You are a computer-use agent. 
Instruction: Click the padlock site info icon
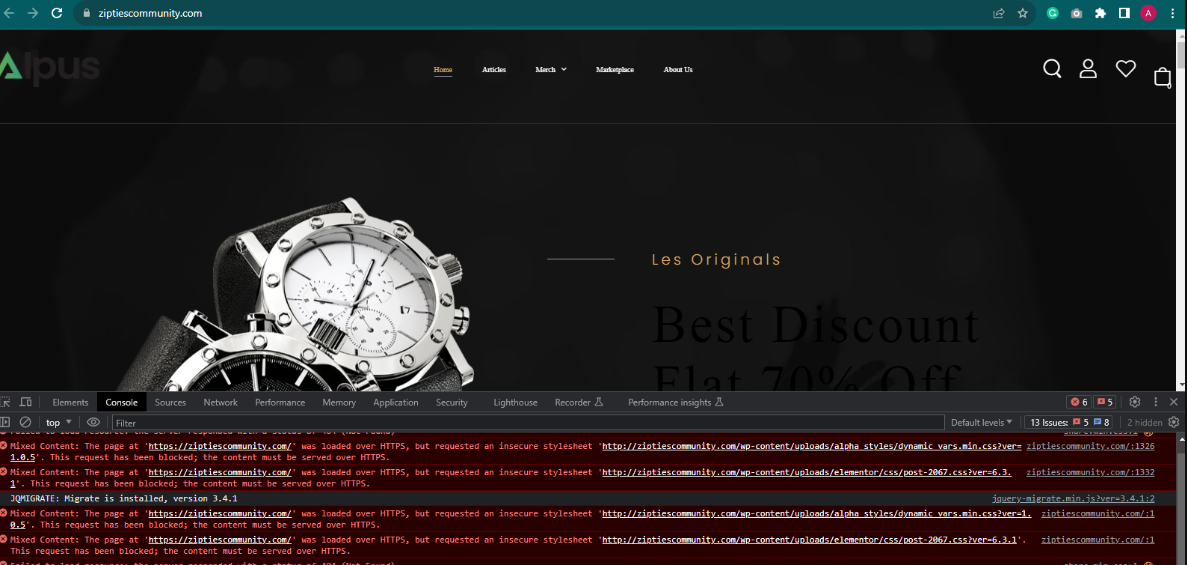coord(86,13)
